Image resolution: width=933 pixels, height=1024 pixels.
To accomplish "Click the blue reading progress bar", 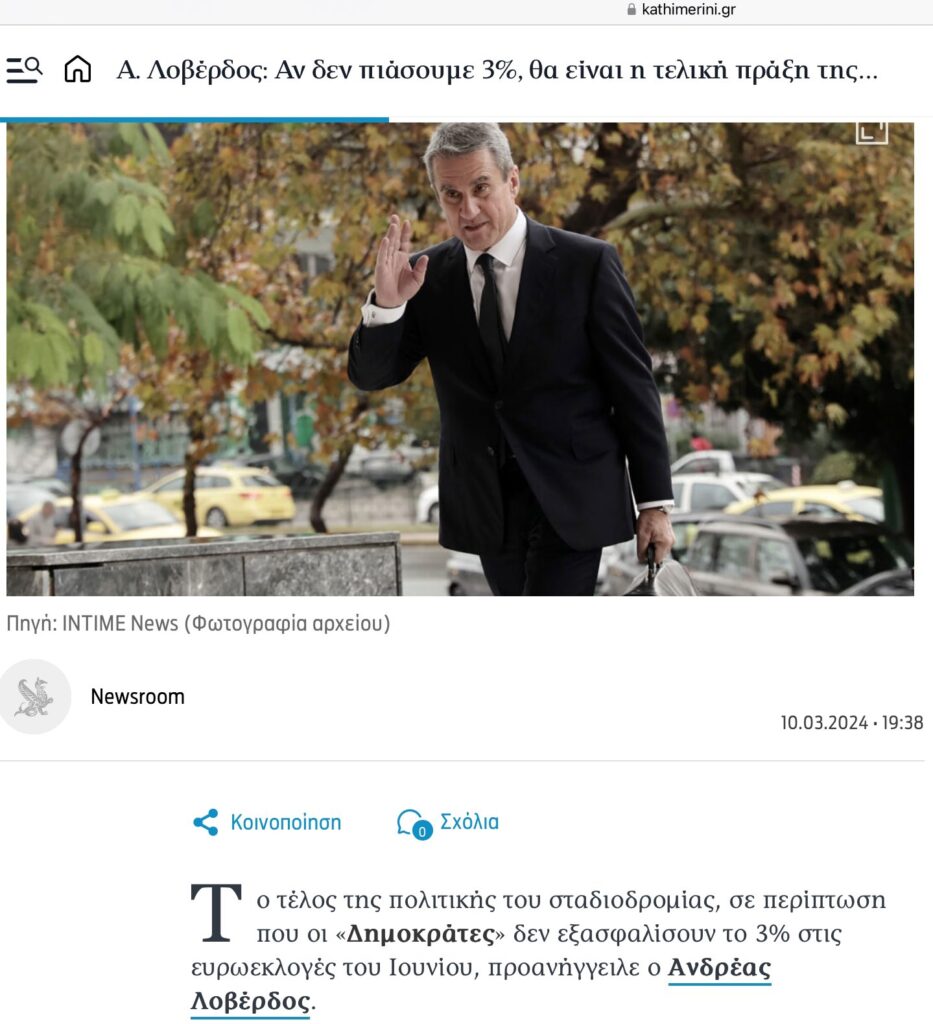I will pyautogui.click(x=195, y=120).
